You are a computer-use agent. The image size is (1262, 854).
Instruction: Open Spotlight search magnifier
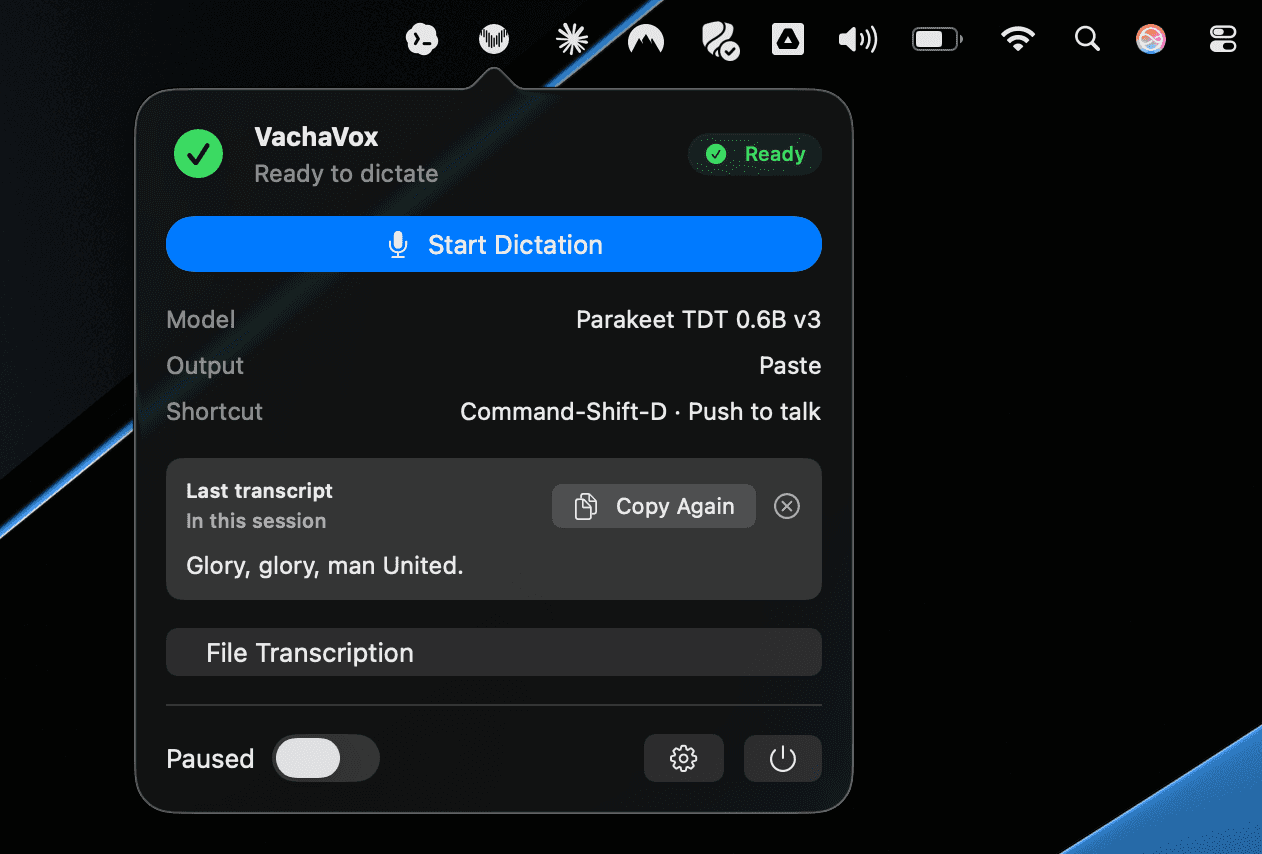click(x=1087, y=40)
